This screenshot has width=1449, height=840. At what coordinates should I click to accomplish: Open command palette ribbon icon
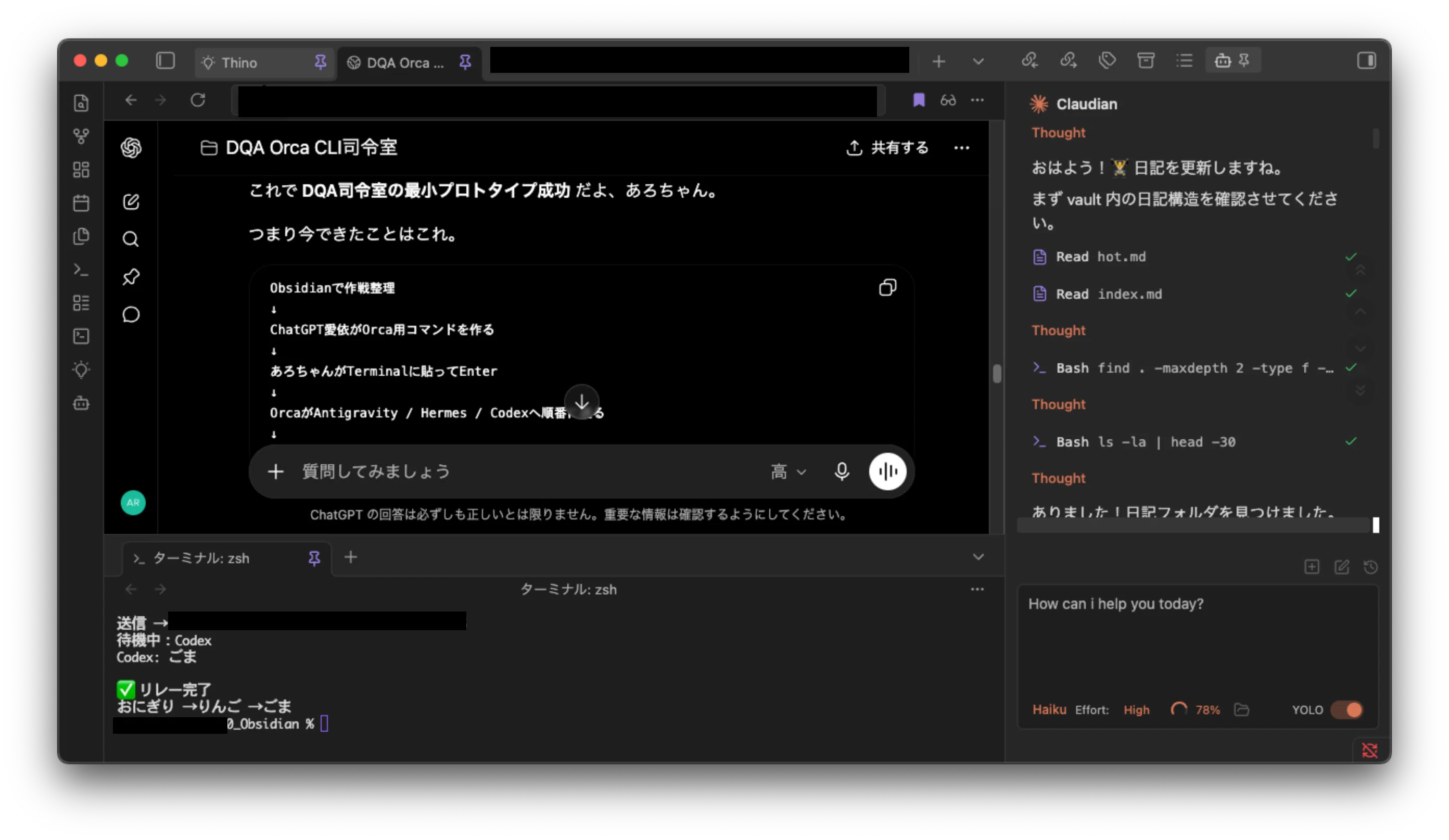(x=81, y=270)
